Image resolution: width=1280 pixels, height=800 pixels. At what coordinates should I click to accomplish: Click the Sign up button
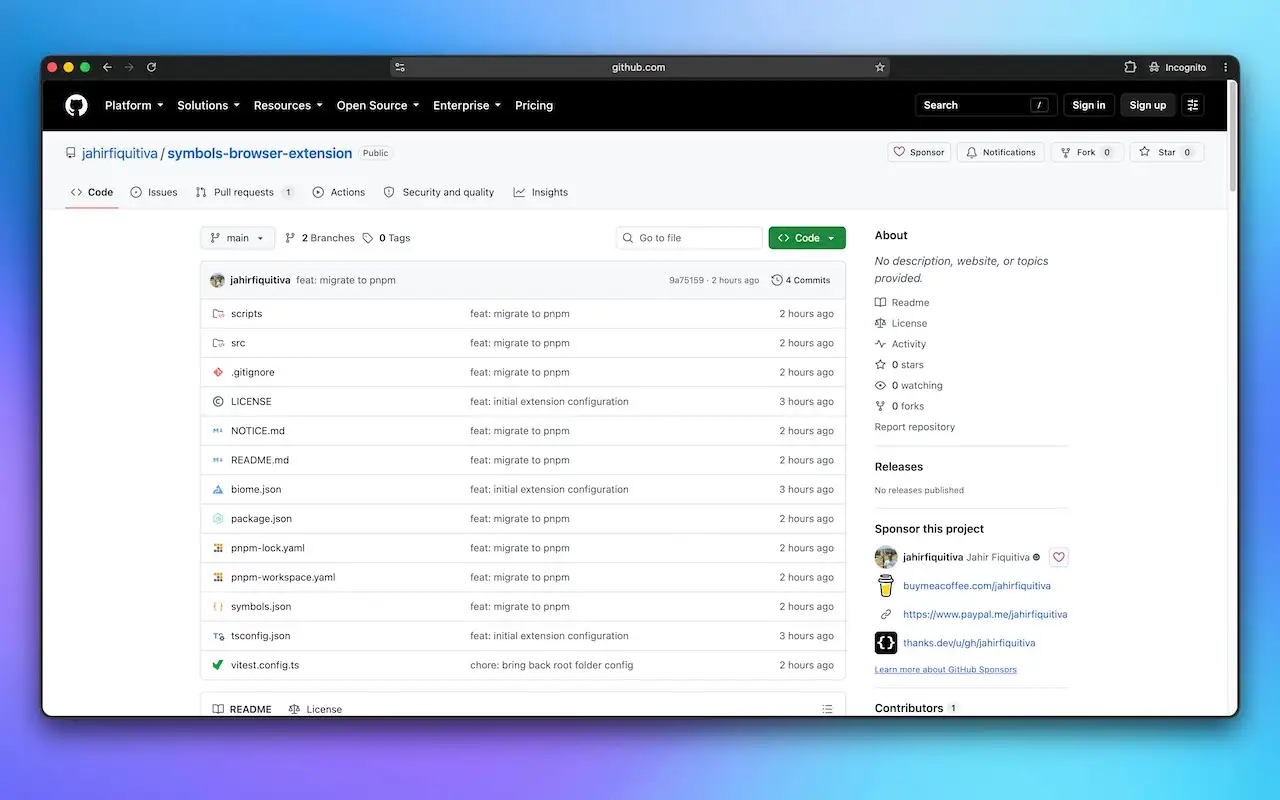click(1148, 105)
